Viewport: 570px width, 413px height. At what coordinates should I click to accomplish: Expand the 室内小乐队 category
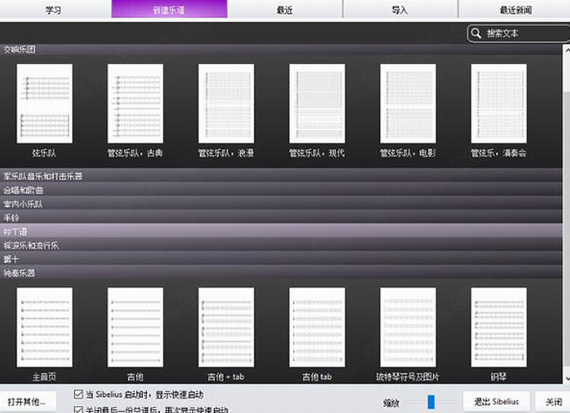pos(281,204)
